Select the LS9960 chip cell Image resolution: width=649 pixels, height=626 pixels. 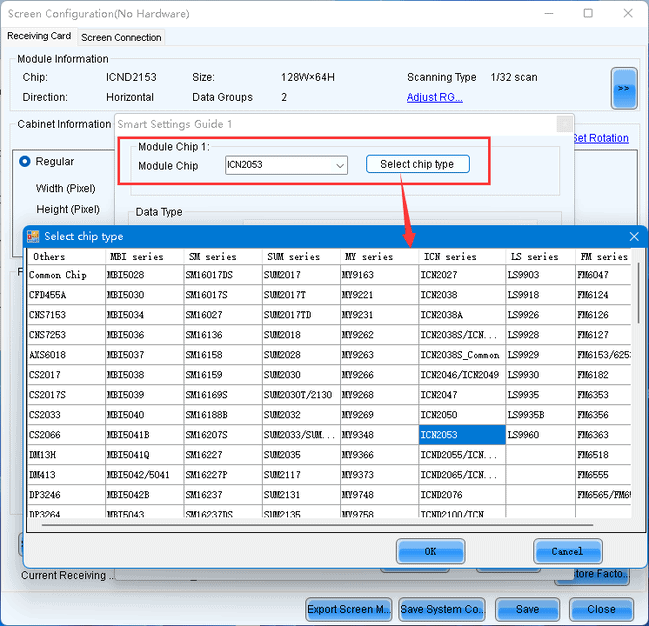pyautogui.click(x=540, y=435)
